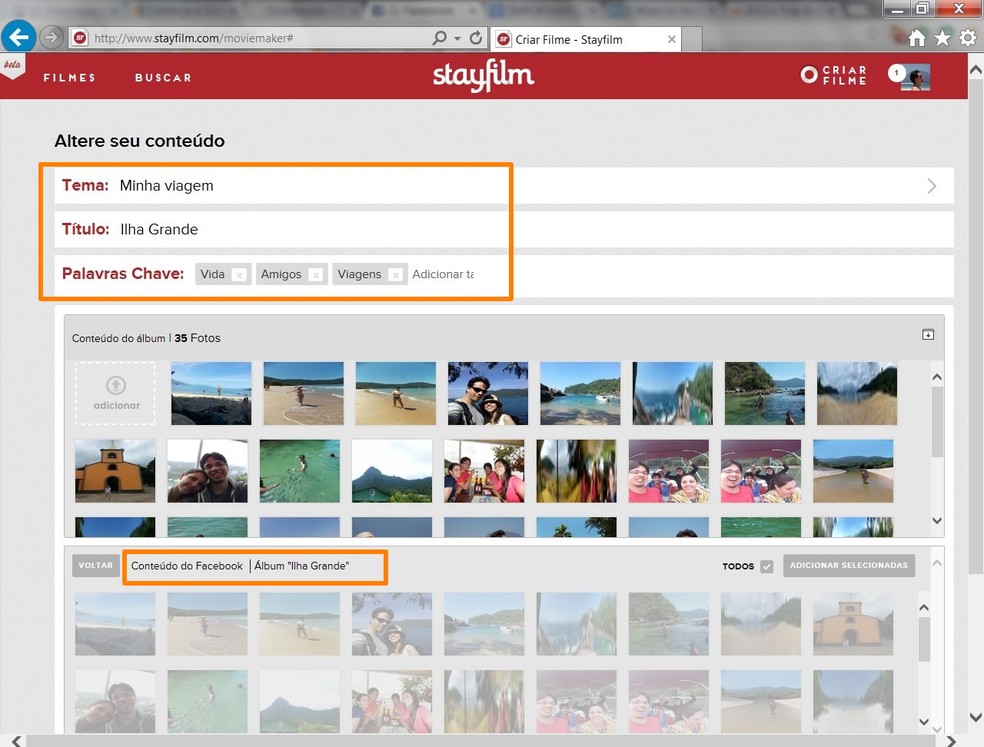The width and height of the screenshot is (984, 747).
Task: Click the search magnifier in address bar
Action: (439, 38)
